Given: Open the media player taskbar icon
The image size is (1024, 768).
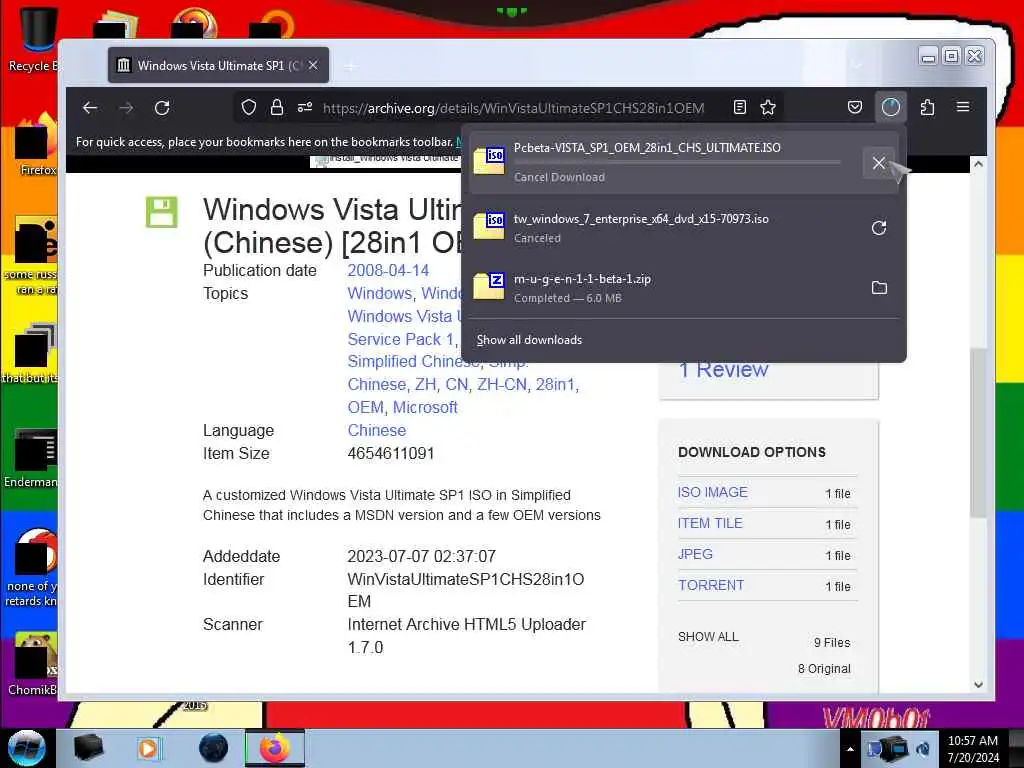Looking at the screenshot, I should click(148, 748).
